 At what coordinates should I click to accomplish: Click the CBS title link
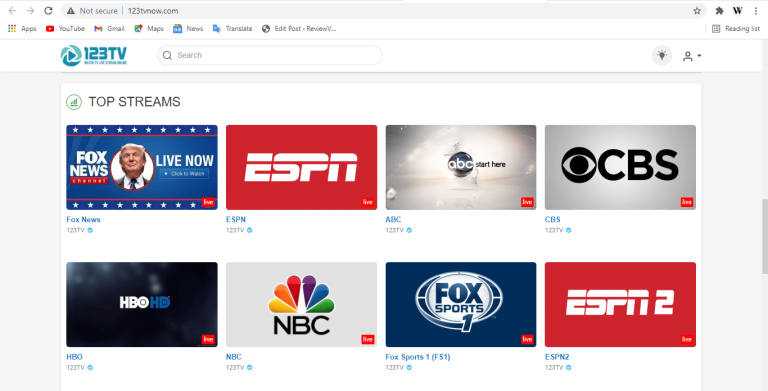click(x=552, y=220)
